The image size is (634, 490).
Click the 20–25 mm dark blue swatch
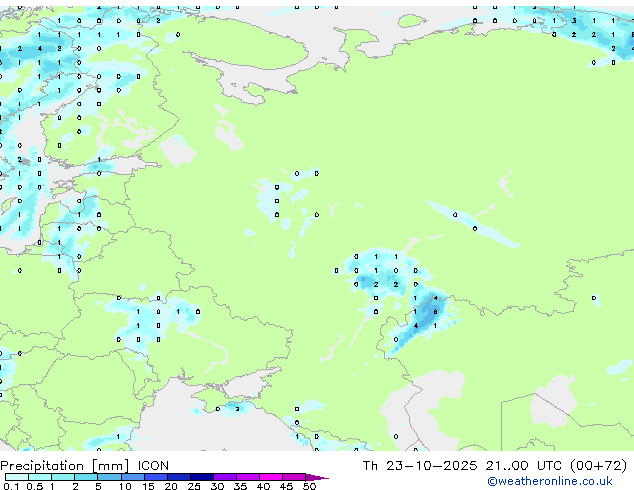click(x=178, y=477)
